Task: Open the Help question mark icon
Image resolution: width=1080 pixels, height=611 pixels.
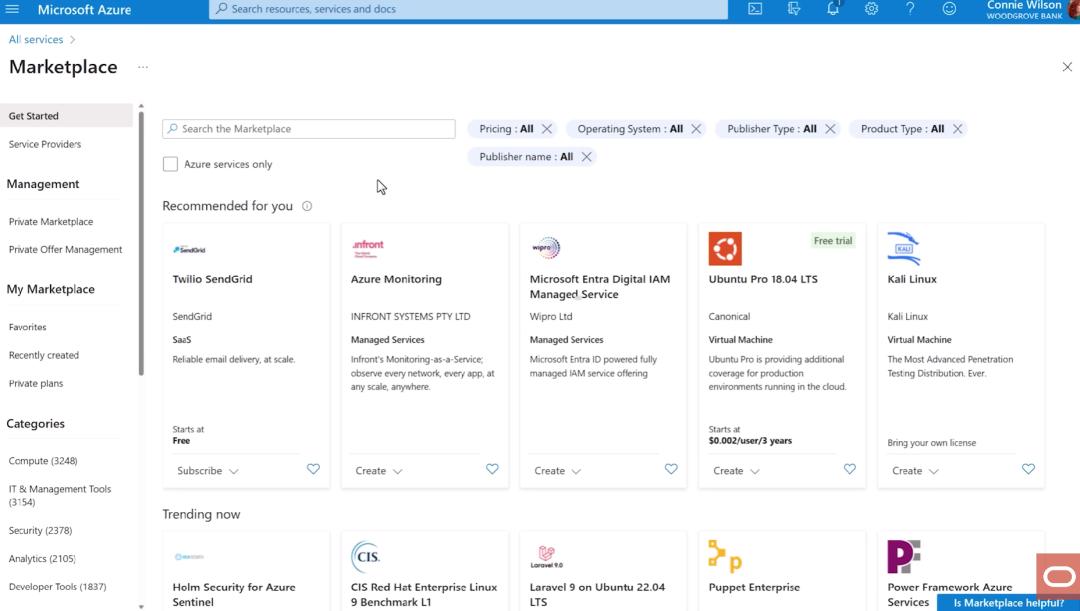Action: pos(910,9)
